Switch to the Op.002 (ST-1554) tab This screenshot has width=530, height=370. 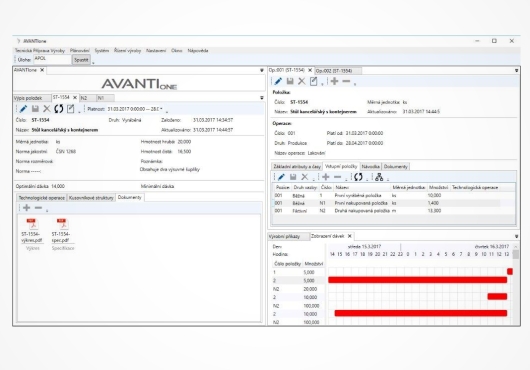coord(338,71)
